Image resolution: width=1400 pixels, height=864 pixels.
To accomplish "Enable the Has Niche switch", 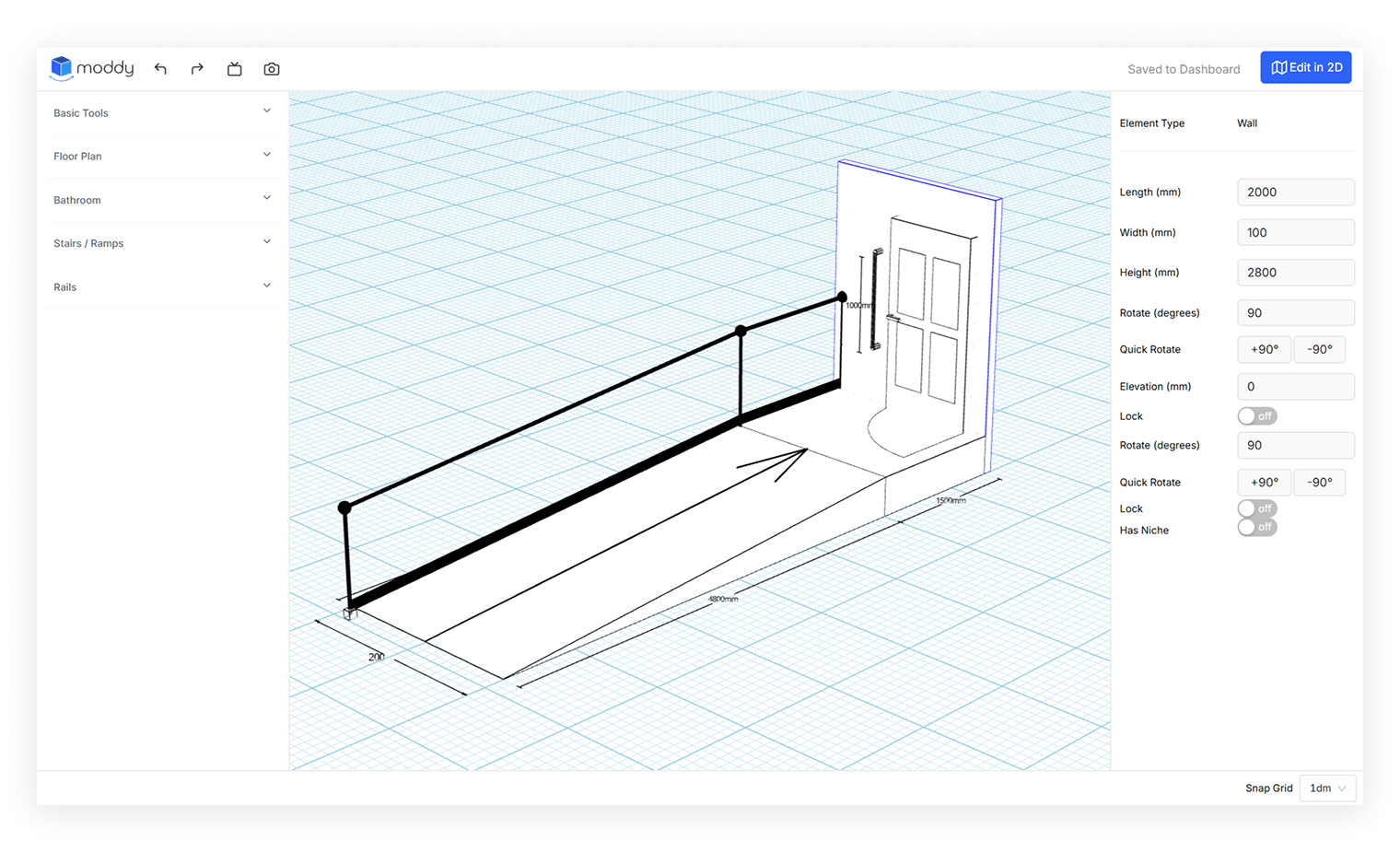I will pos(1256,527).
